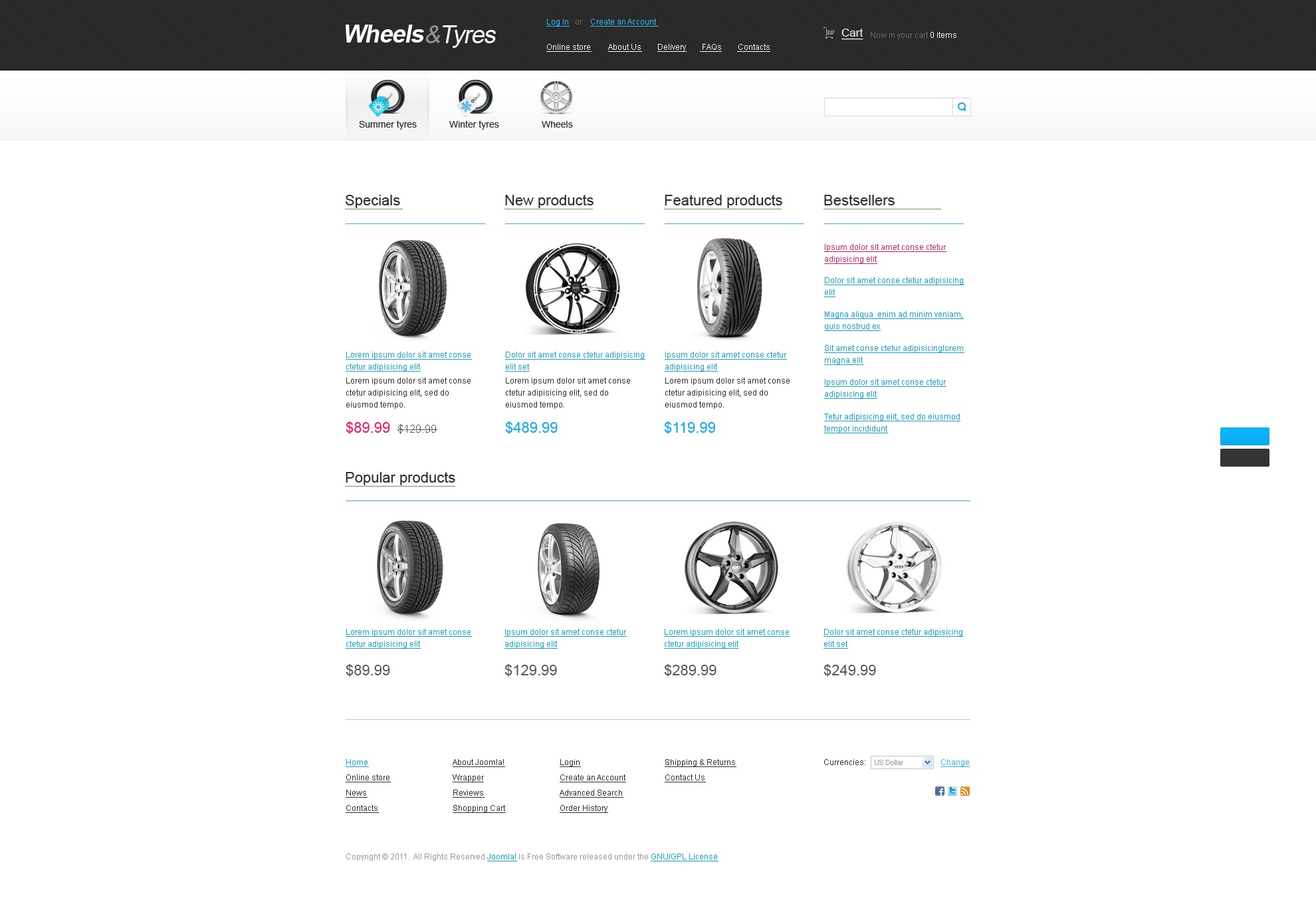Image resolution: width=1316 pixels, height=908 pixels.
Task: Click the search magnifier button
Action: pos(962,107)
